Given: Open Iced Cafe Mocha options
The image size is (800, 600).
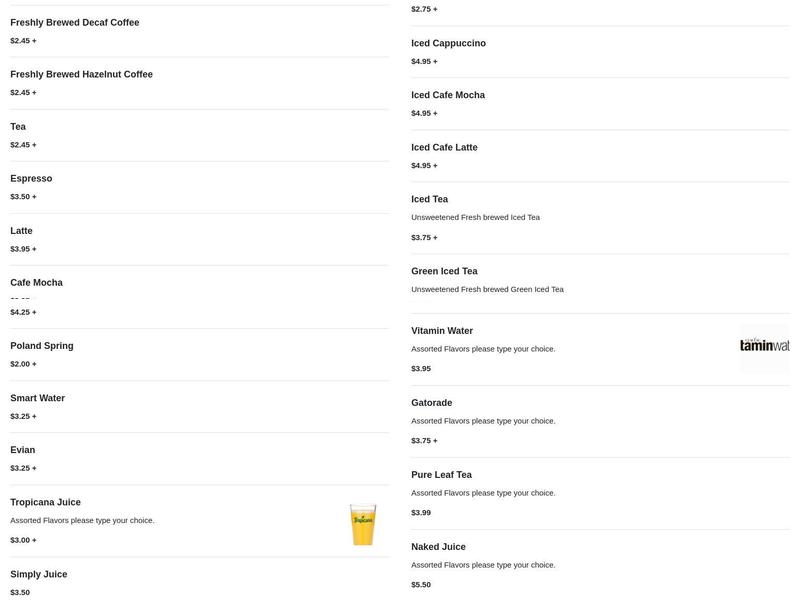Looking at the screenshot, I should pos(448,96).
